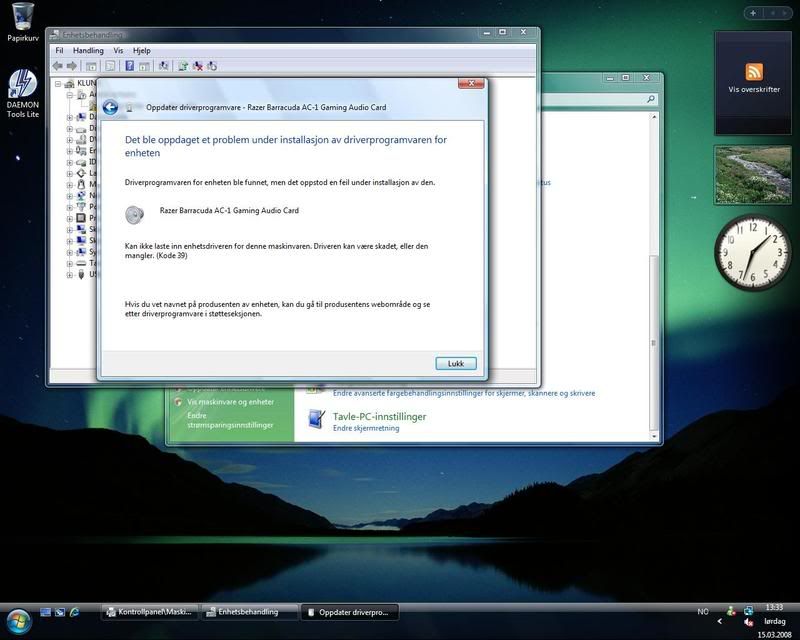Select the DAEMON Tools Lite desktop icon

click(22, 94)
